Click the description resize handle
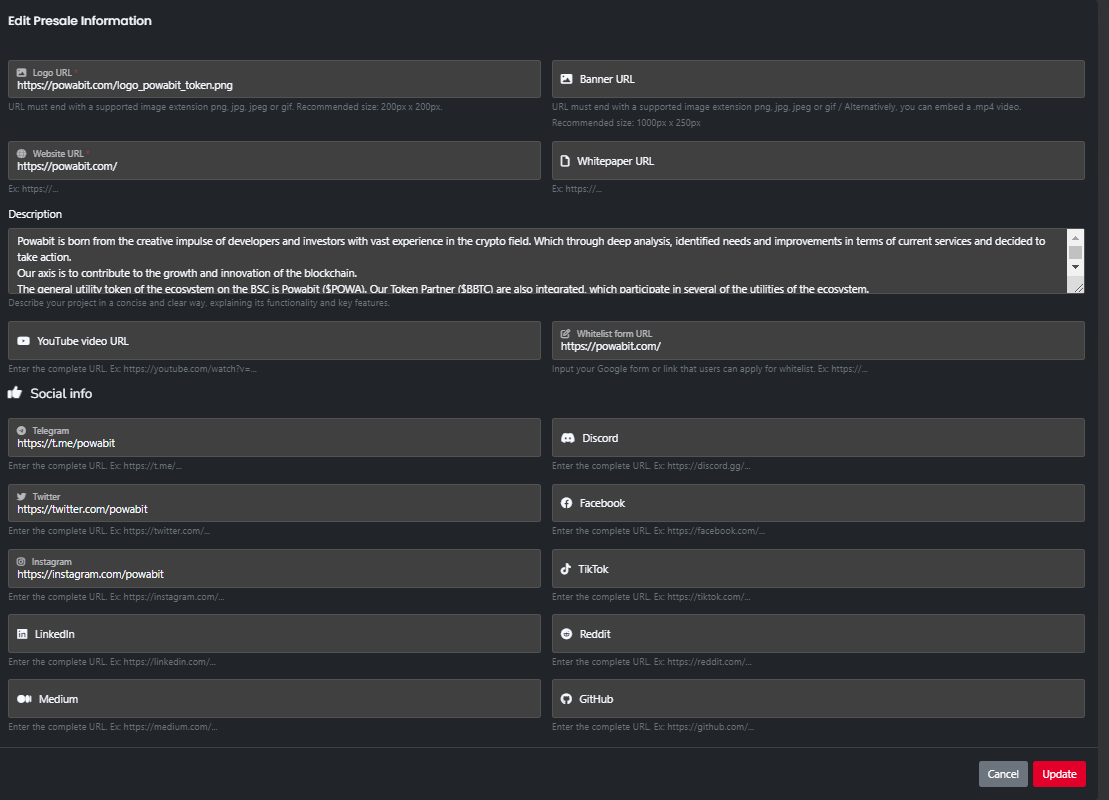The image size is (1109, 800). (1076, 286)
